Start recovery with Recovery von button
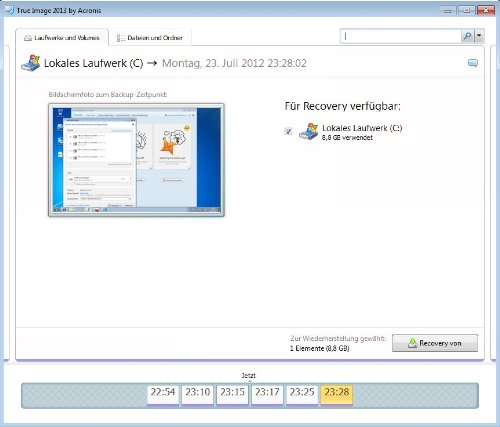Image resolution: width=500 pixels, height=427 pixels. pyautogui.click(x=435, y=343)
